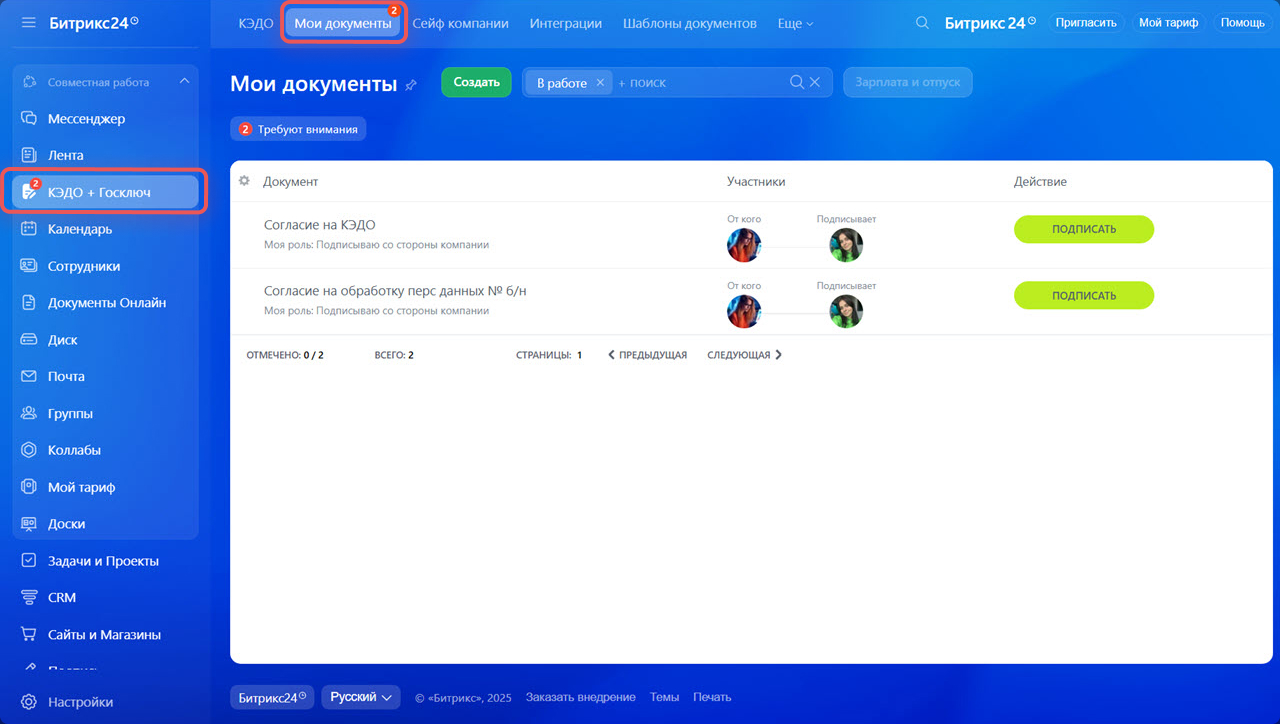
Task: Click the Битрикс24 logo in sidebar header
Action: (94, 22)
